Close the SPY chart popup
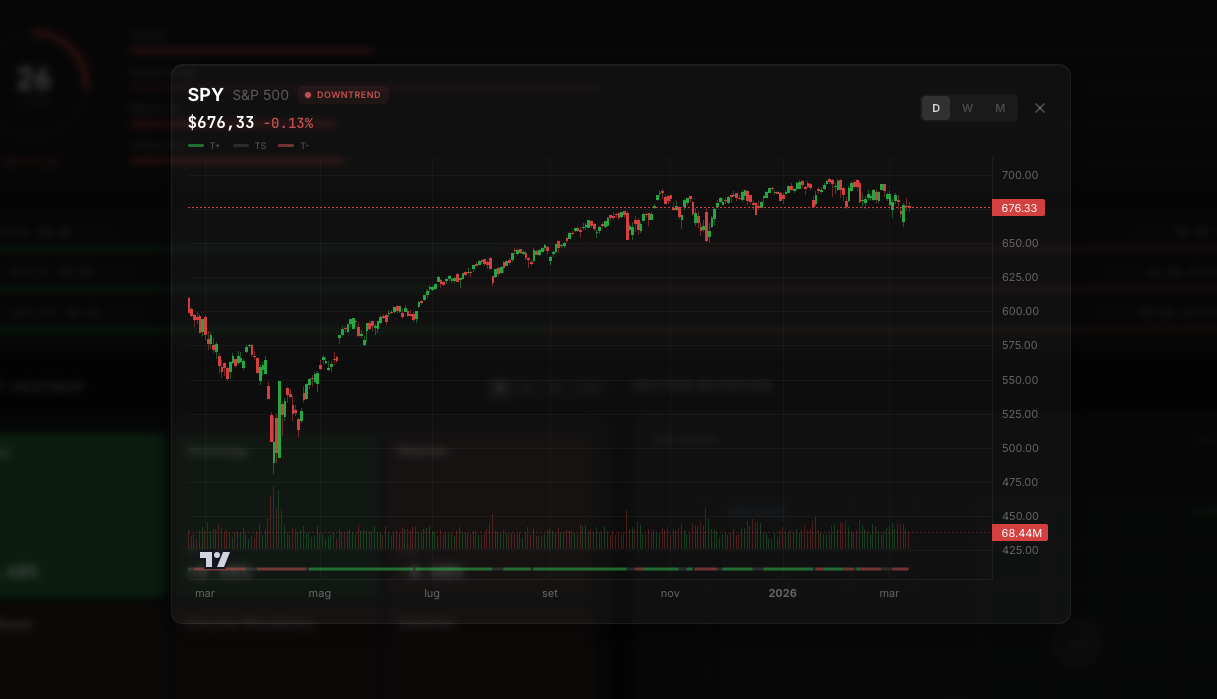The height and width of the screenshot is (699, 1217). click(1040, 108)
